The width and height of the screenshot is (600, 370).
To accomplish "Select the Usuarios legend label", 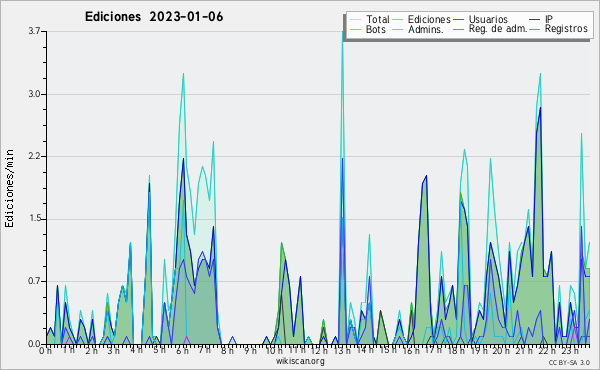I will tap(488, 19).
